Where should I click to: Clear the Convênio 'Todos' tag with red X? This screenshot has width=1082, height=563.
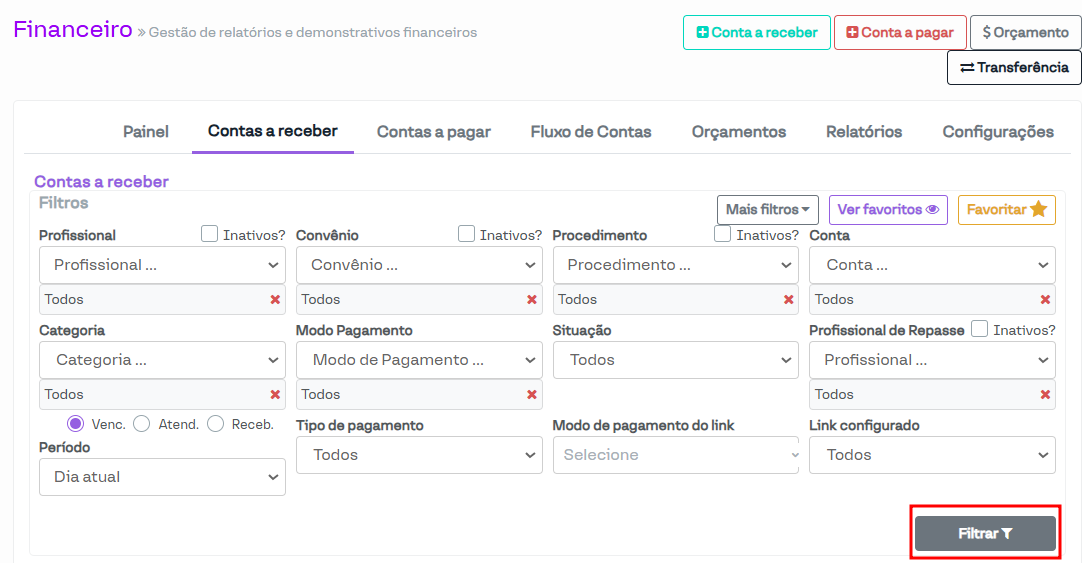532,300
